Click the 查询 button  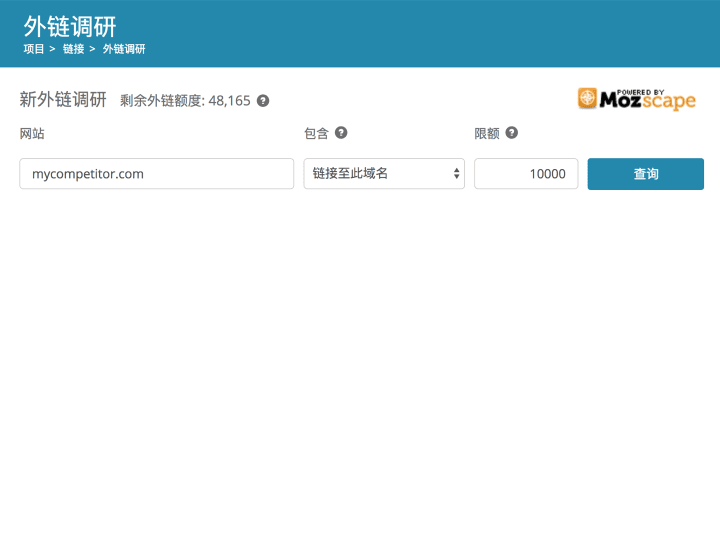click(x=646, y=174)
